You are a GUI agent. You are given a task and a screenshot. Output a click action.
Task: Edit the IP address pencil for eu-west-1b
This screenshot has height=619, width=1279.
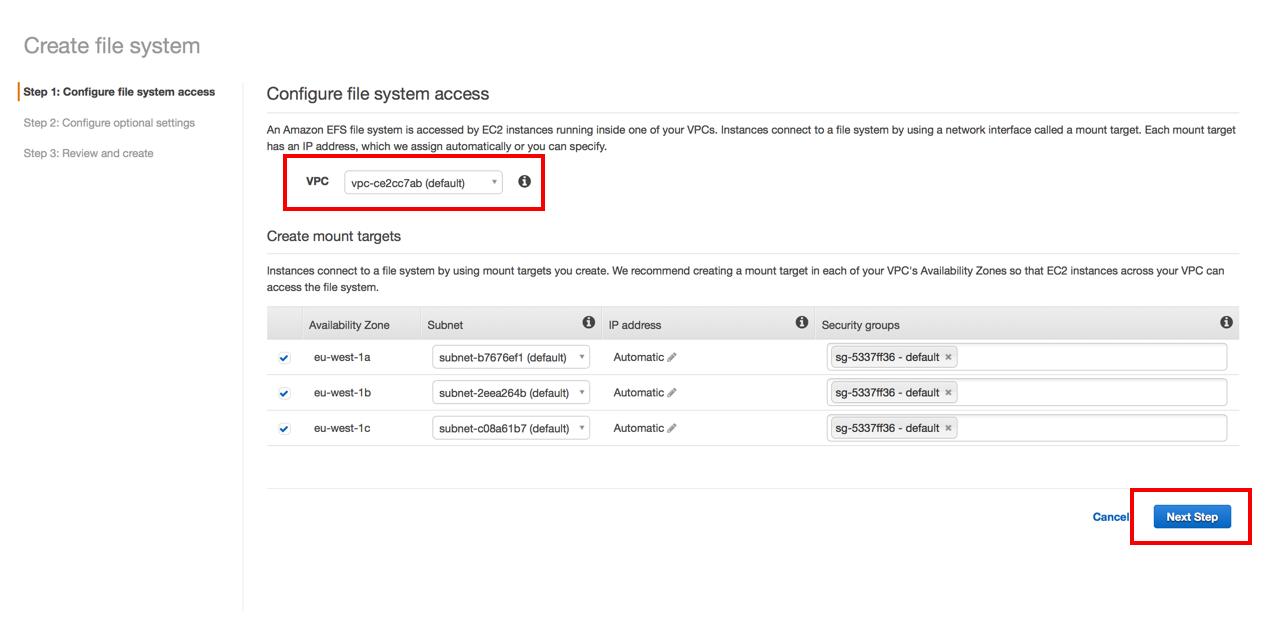672,393
